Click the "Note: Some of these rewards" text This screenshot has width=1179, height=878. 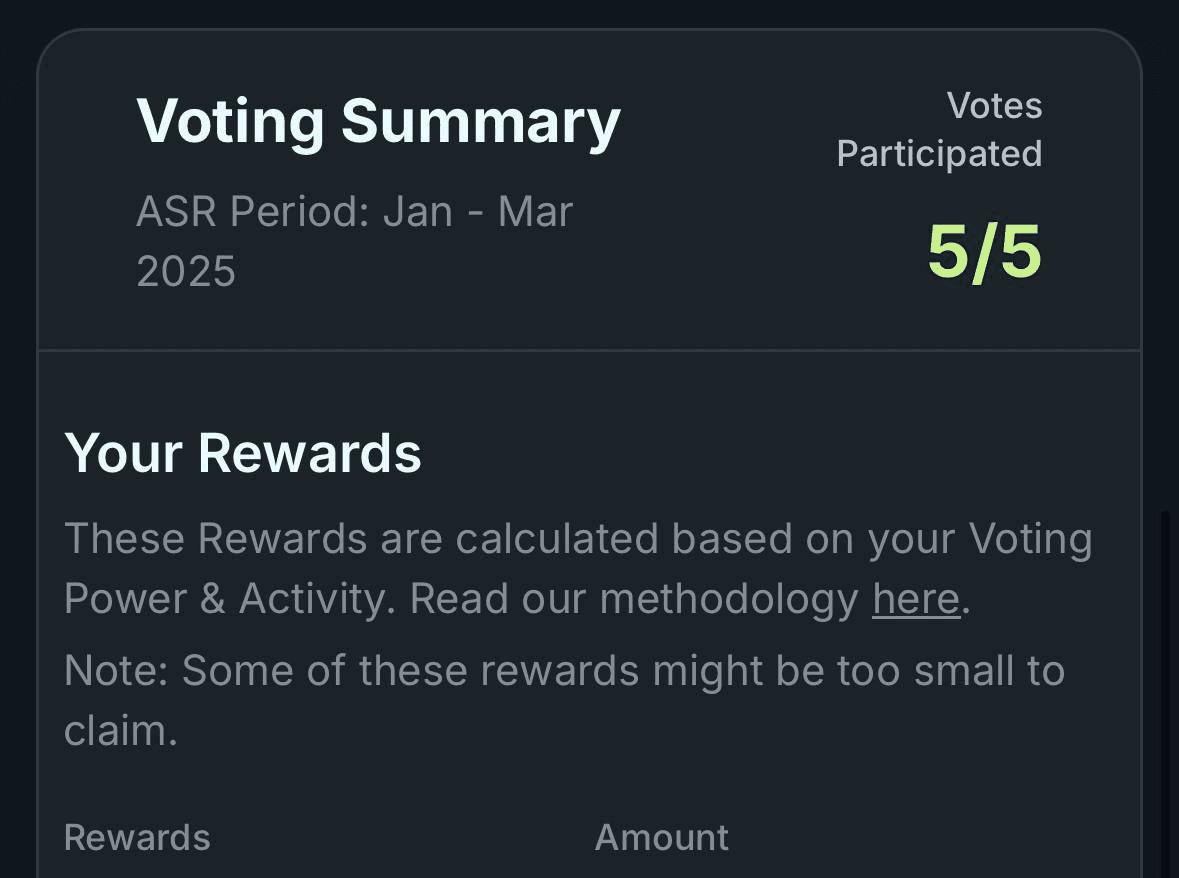[x=563, y=671]
